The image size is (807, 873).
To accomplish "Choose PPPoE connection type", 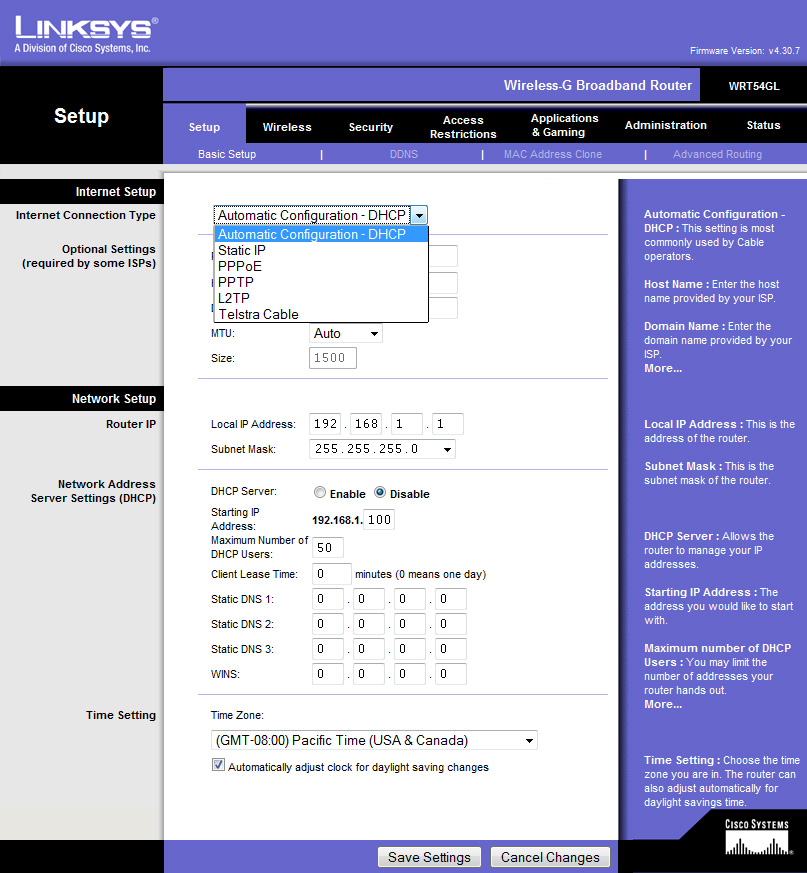I will (x=321, y=266).
